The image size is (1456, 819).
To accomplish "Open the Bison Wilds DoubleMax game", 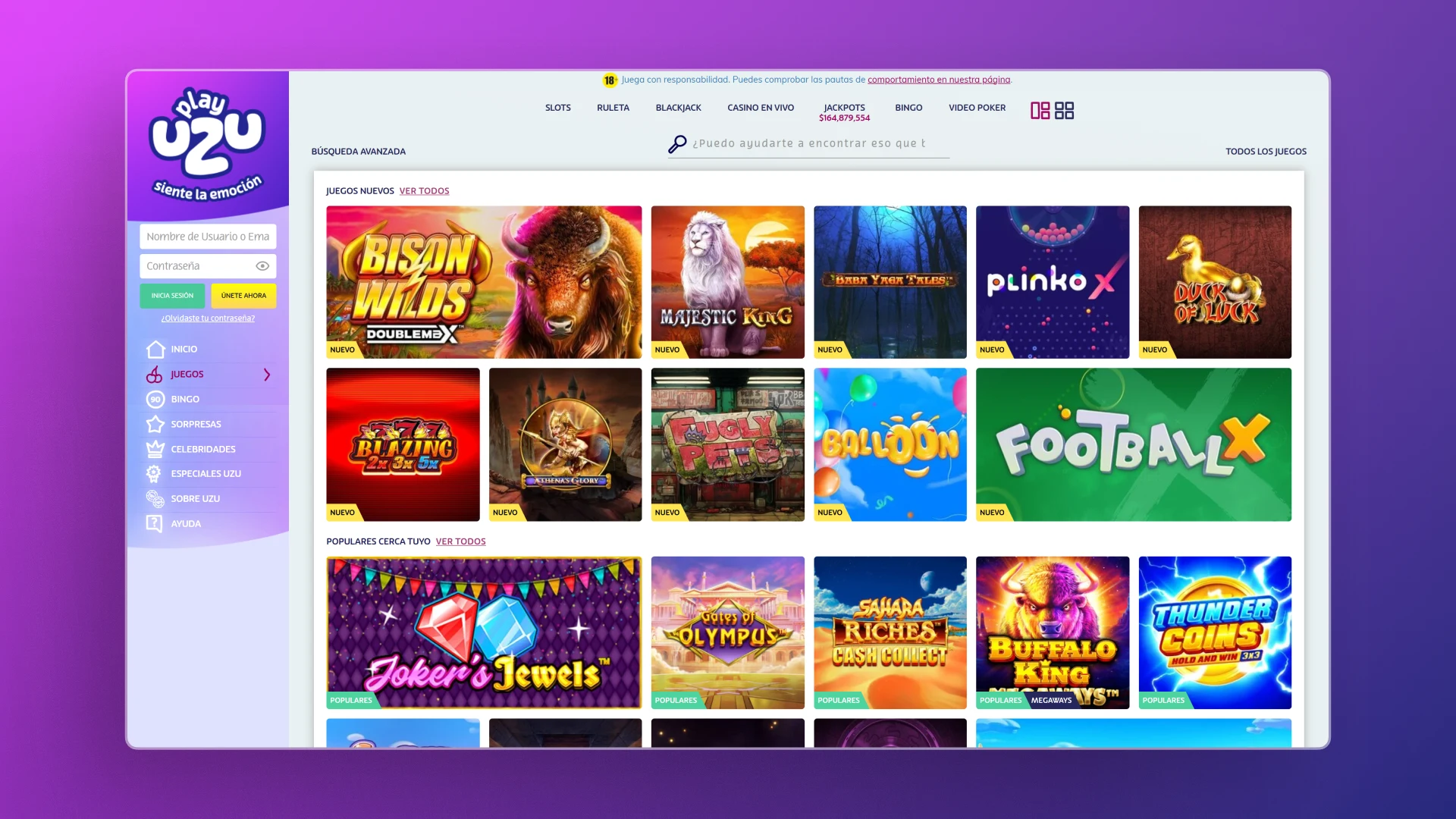I will 484,282.
